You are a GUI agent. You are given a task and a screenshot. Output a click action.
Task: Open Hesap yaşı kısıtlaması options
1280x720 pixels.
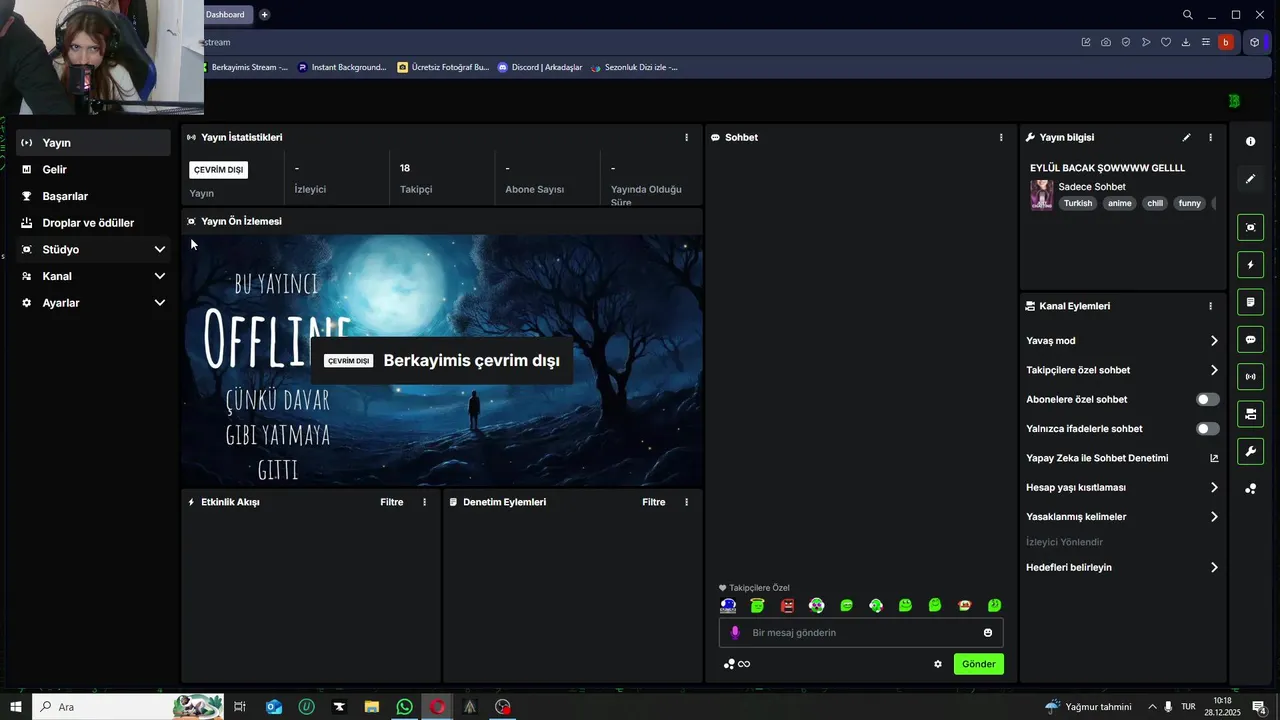1122,487
